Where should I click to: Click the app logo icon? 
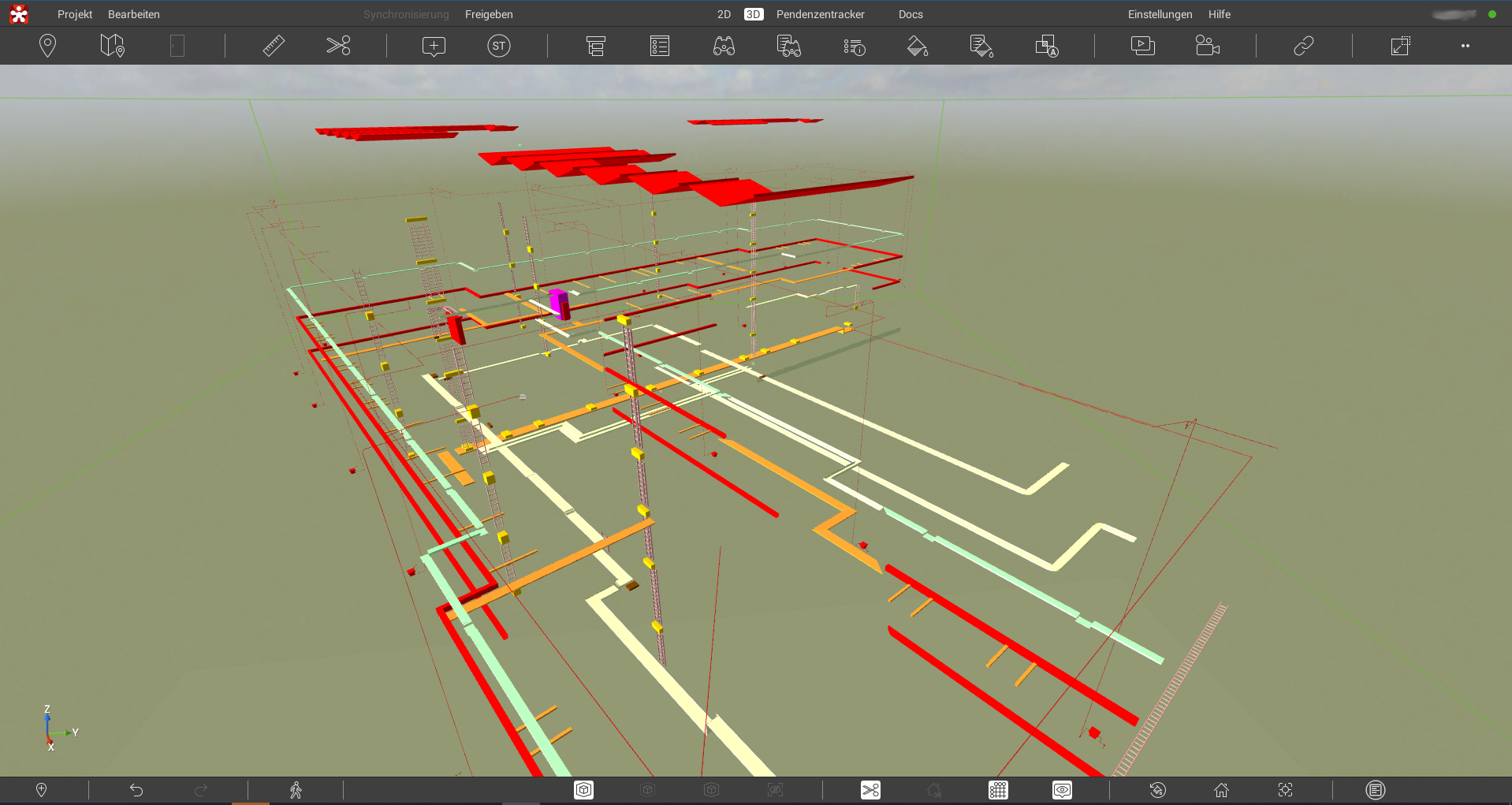[19, 14]
